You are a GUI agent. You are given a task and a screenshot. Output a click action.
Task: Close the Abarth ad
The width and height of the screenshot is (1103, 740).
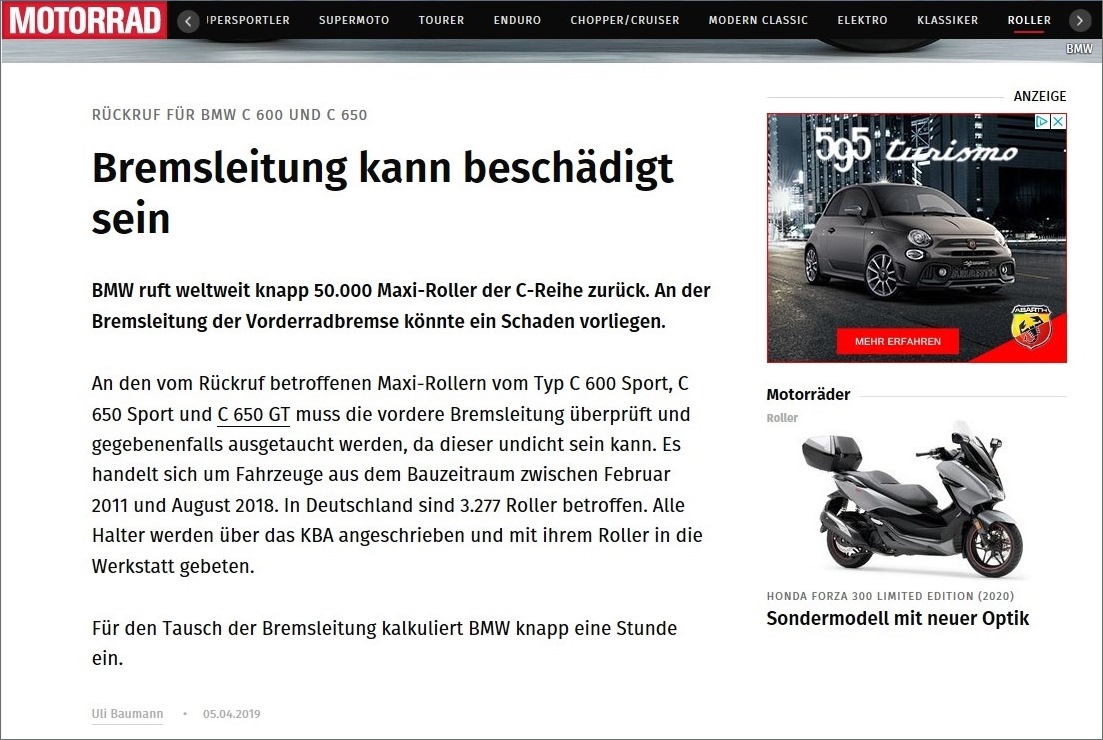pyautogui.click(x=1058, y=121)
